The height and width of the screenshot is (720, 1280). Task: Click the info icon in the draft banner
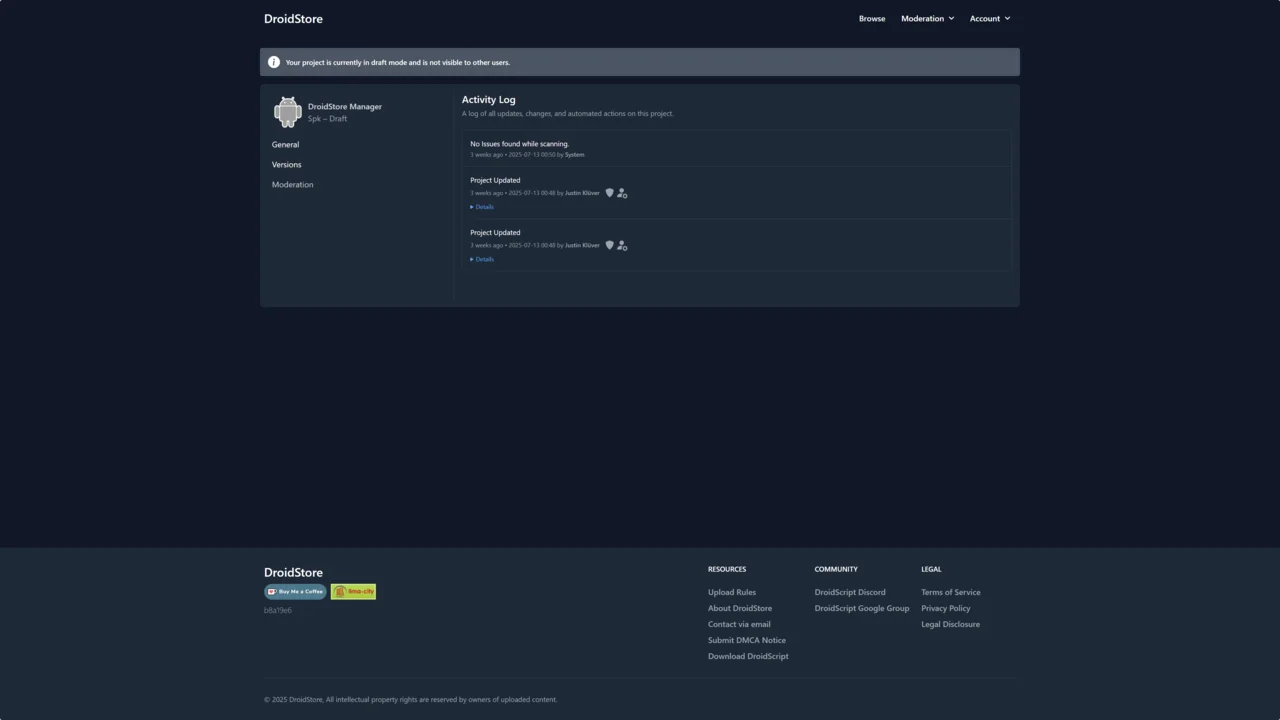pyautogui.click(x=274, y=62)
